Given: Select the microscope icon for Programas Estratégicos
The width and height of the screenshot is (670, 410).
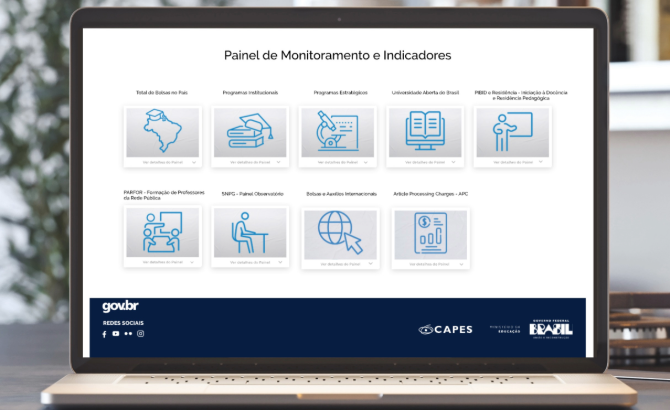Looking at the screenshot, I should [x=337, y=131].
